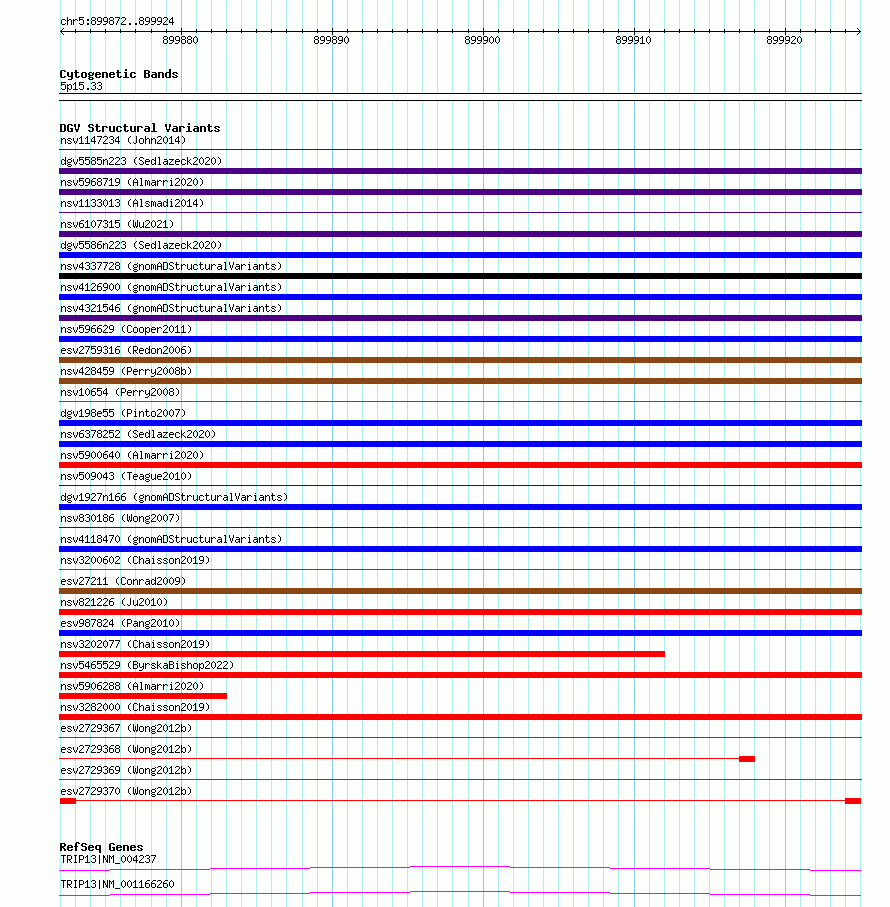
Task: Open variant esv2729369 (Wong2012b)
Action: click(125, 770)
